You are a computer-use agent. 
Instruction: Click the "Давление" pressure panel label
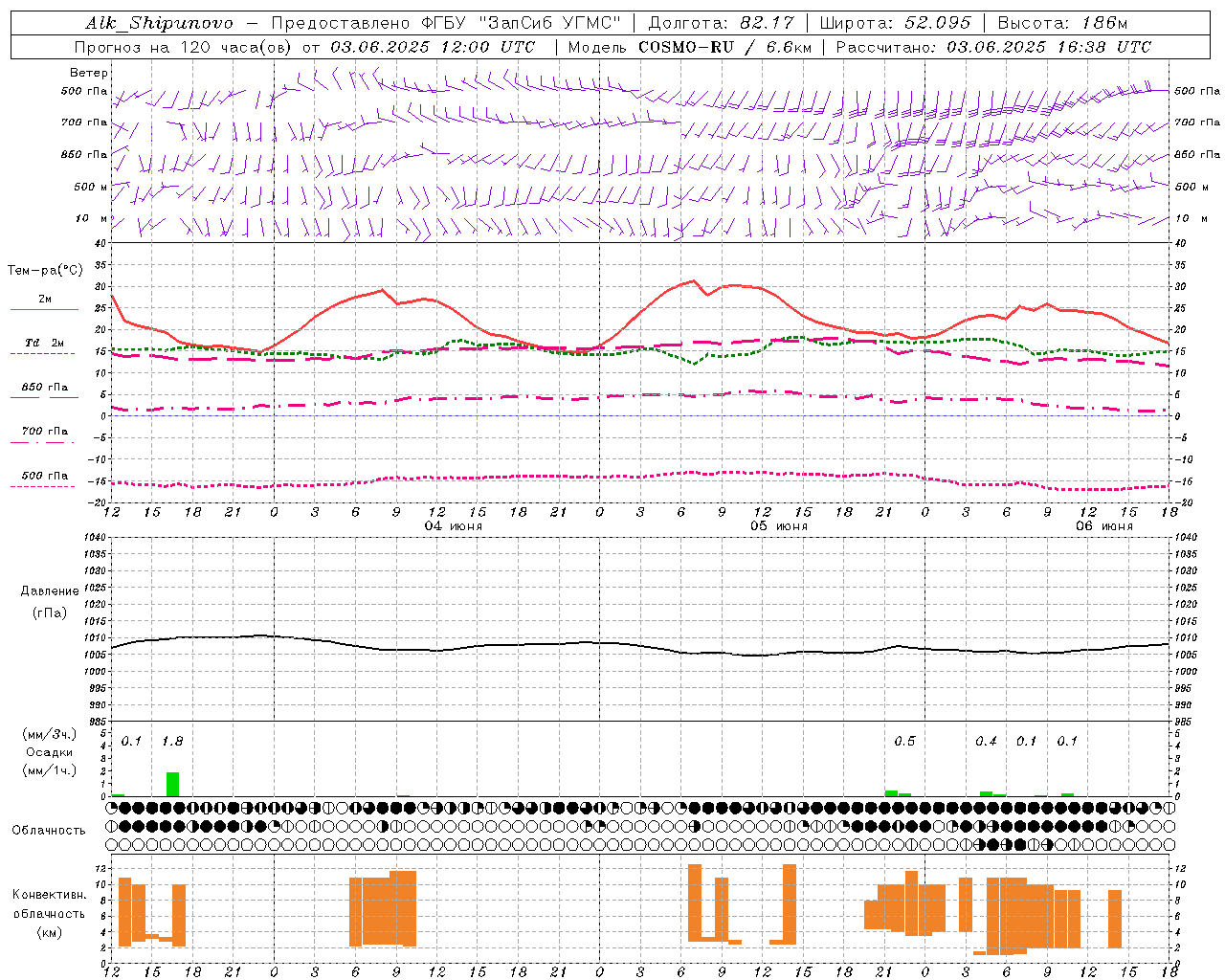pyautogui.click(x=50, y=591)
